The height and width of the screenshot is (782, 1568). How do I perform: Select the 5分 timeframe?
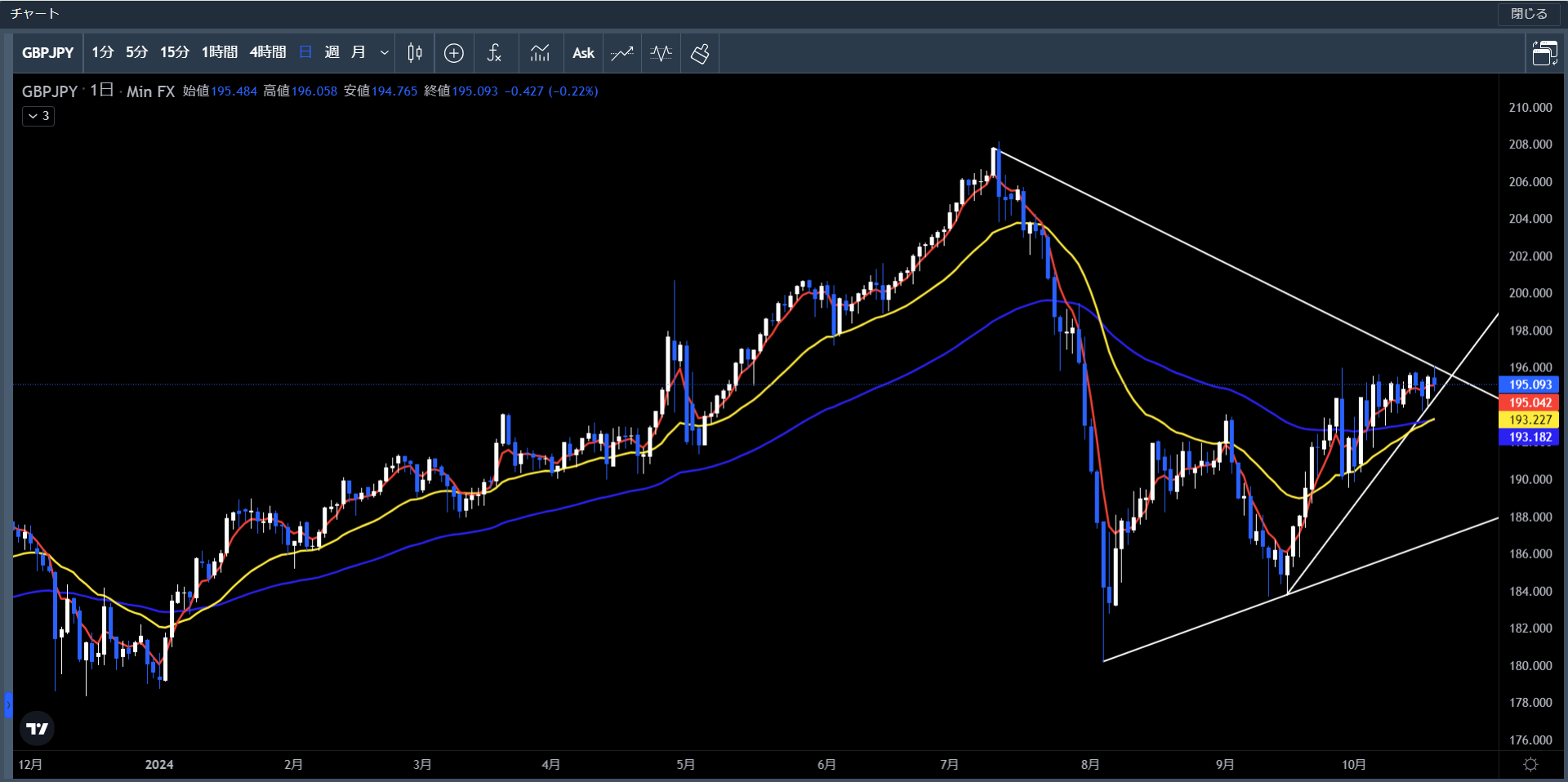coord(137,52)
